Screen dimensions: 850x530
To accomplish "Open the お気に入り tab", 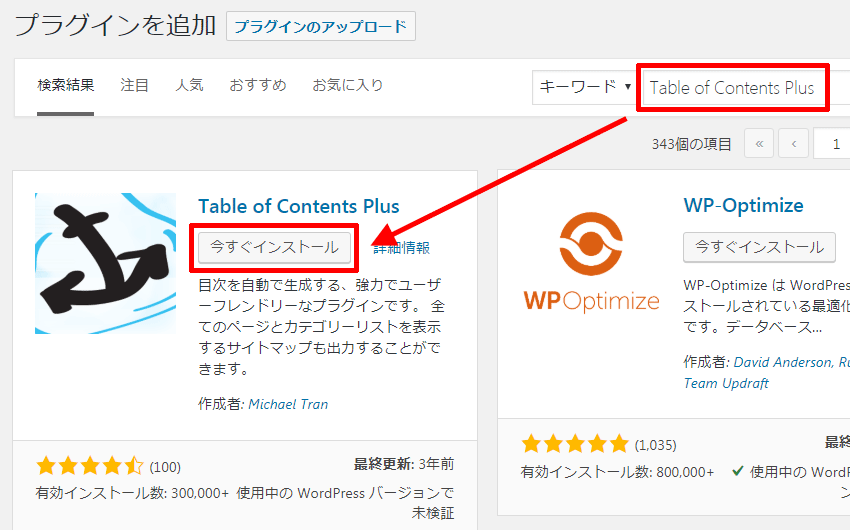I will pyautogui.click(x=347, y=85).
